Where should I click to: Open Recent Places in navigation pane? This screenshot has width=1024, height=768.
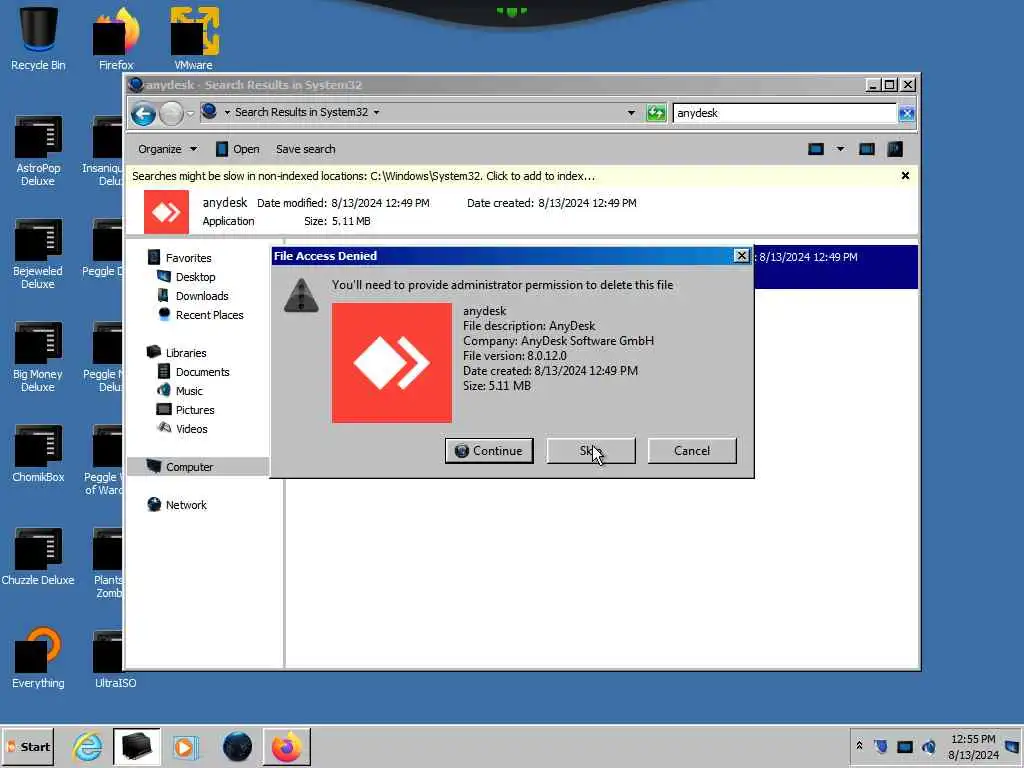pyautogui.click(x=209, y=315)
